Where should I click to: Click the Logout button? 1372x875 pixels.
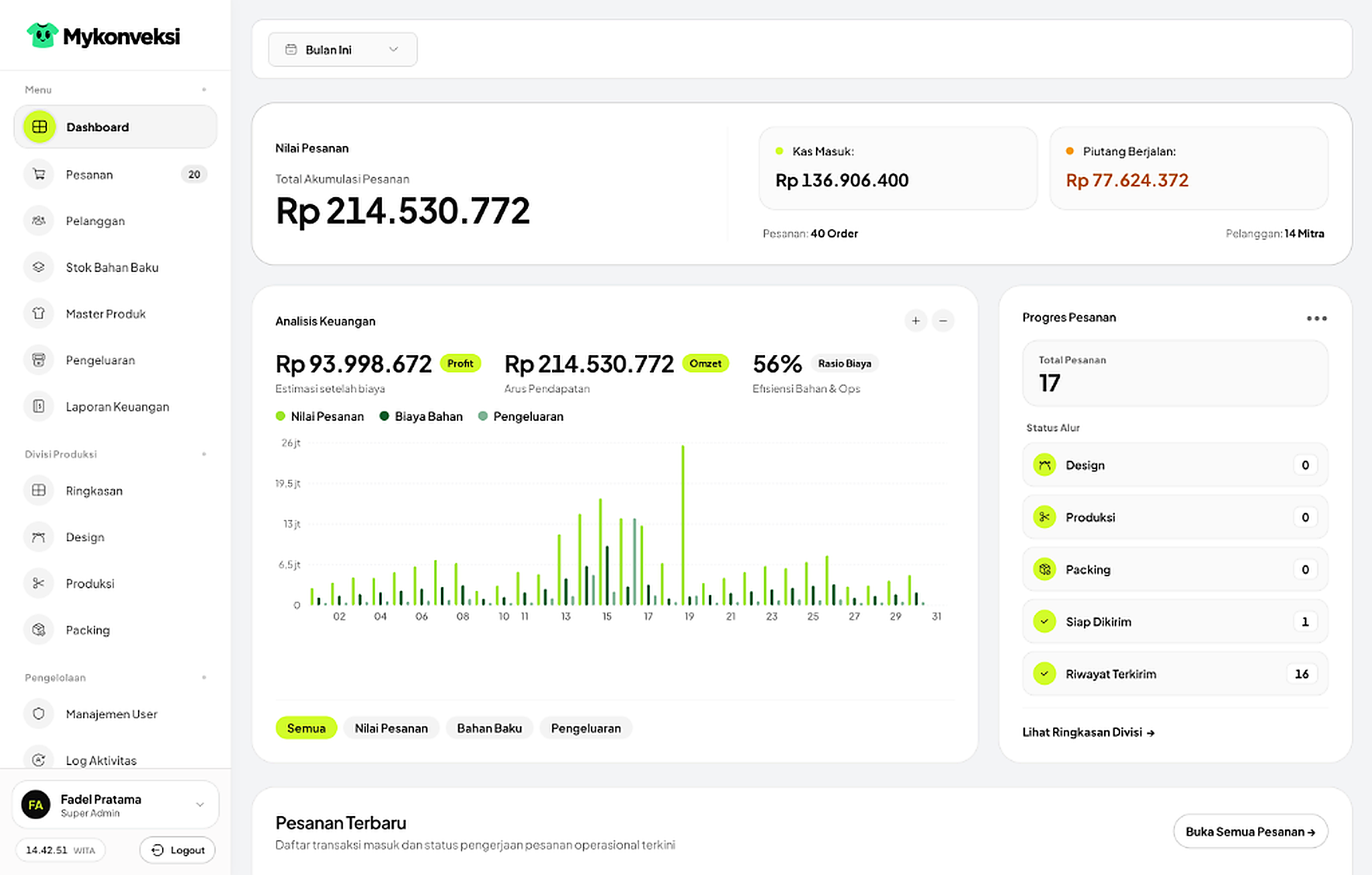pos(178,850)
